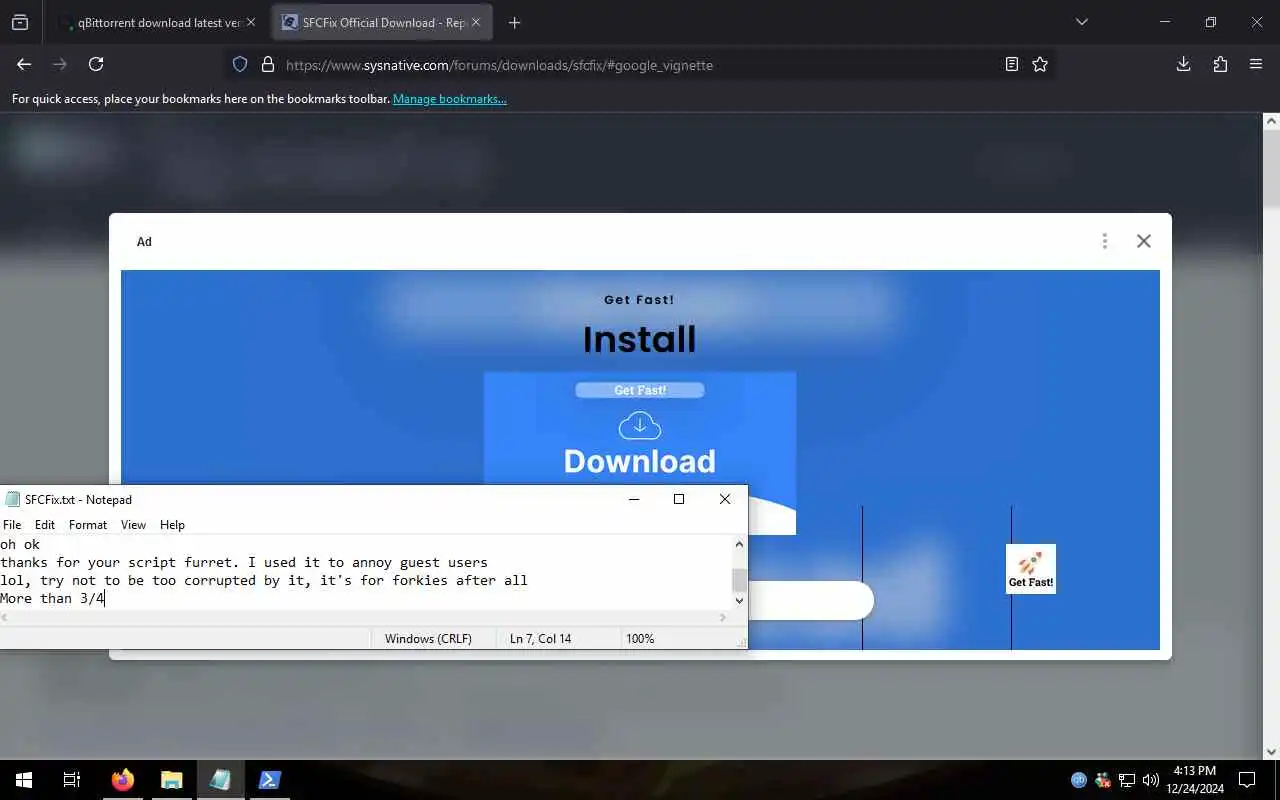Open the Firefox downloads panel
1280x800 pixels.
(1183, 64)
